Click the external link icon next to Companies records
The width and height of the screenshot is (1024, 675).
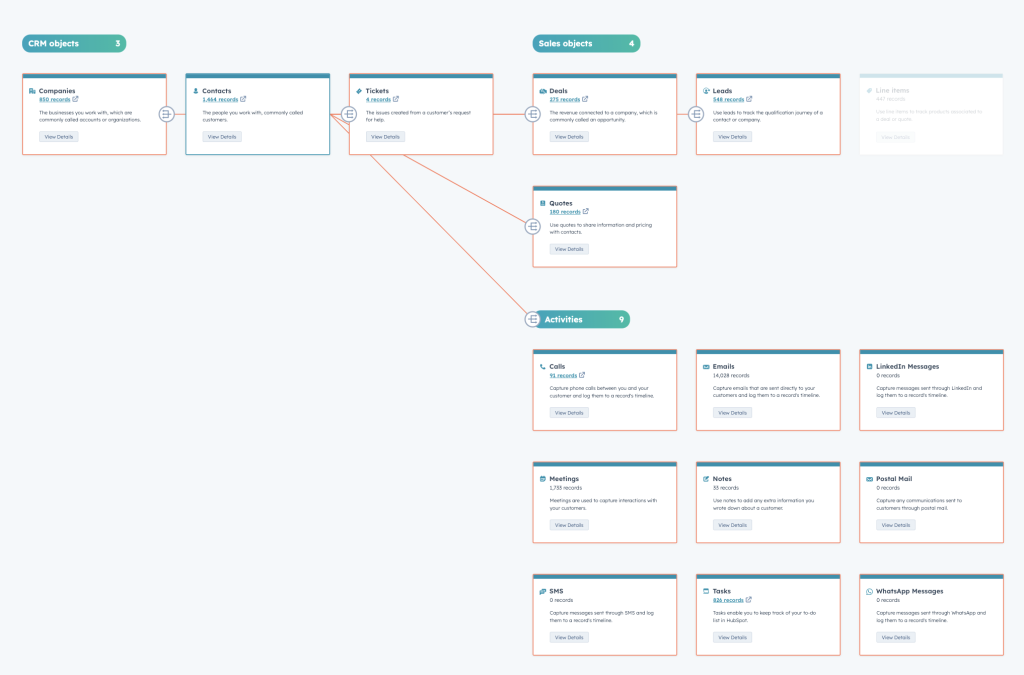(x=75, y=99)
